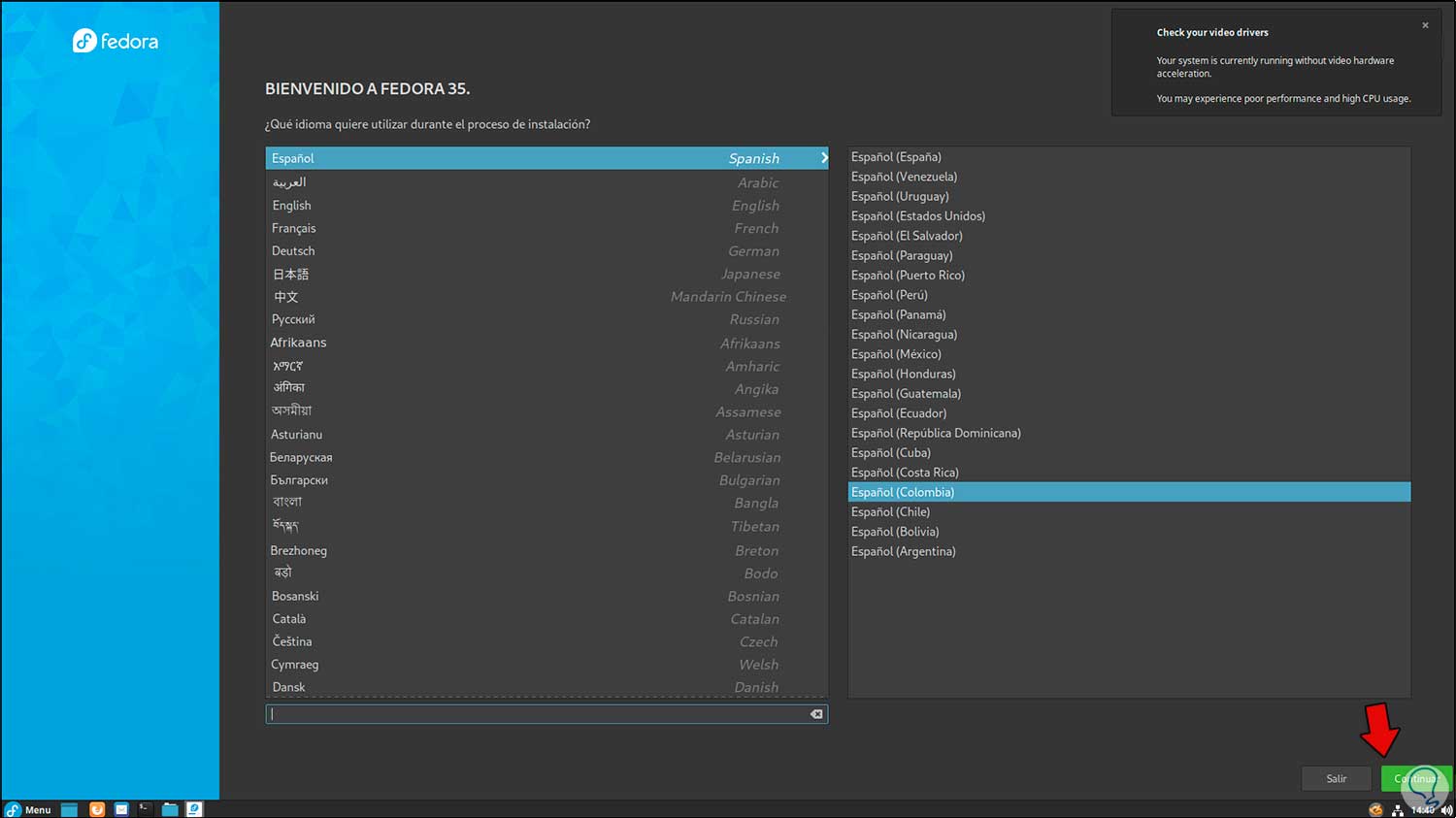Choose Español (México) locale
1456x818 pixels.
896,354
